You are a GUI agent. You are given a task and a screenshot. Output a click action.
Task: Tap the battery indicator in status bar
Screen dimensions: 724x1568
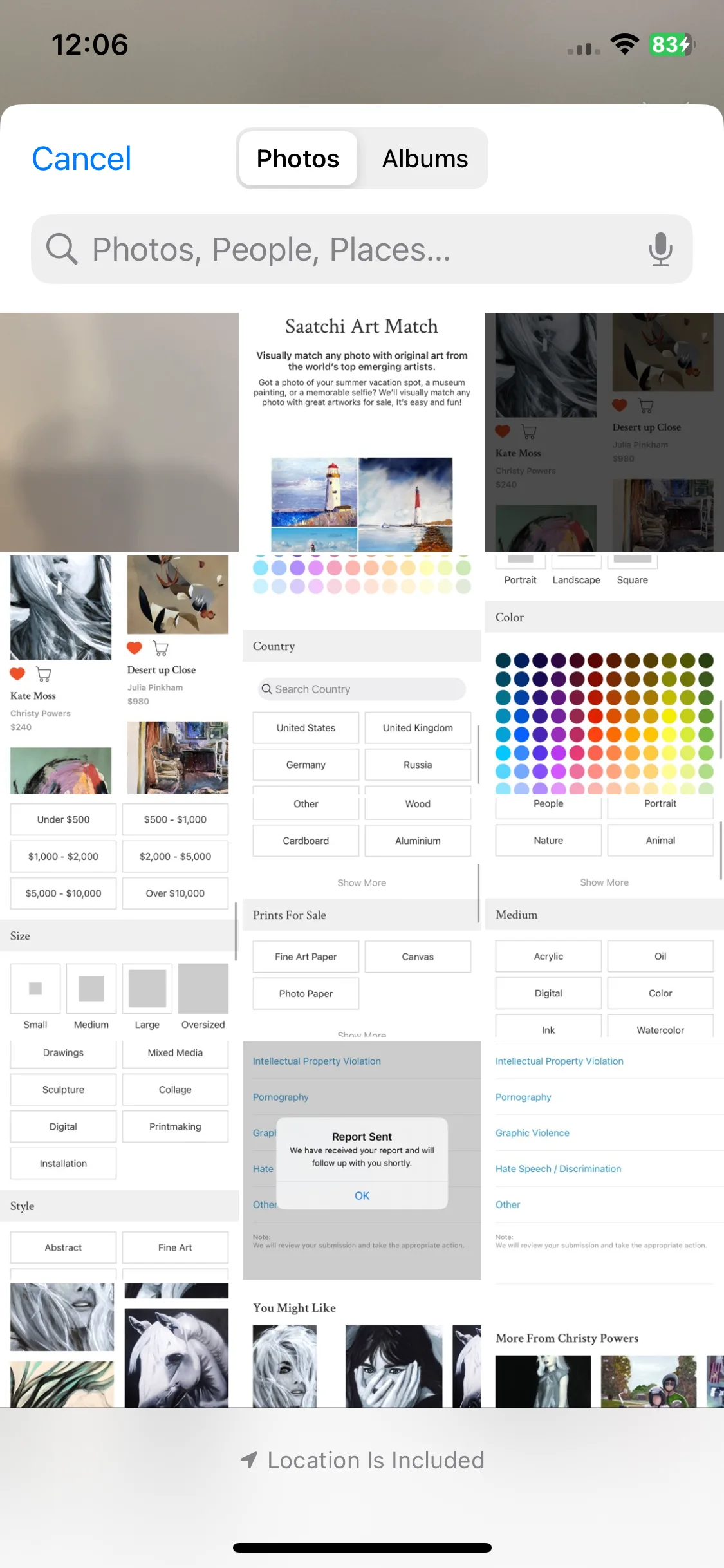(x=672, y=44)
